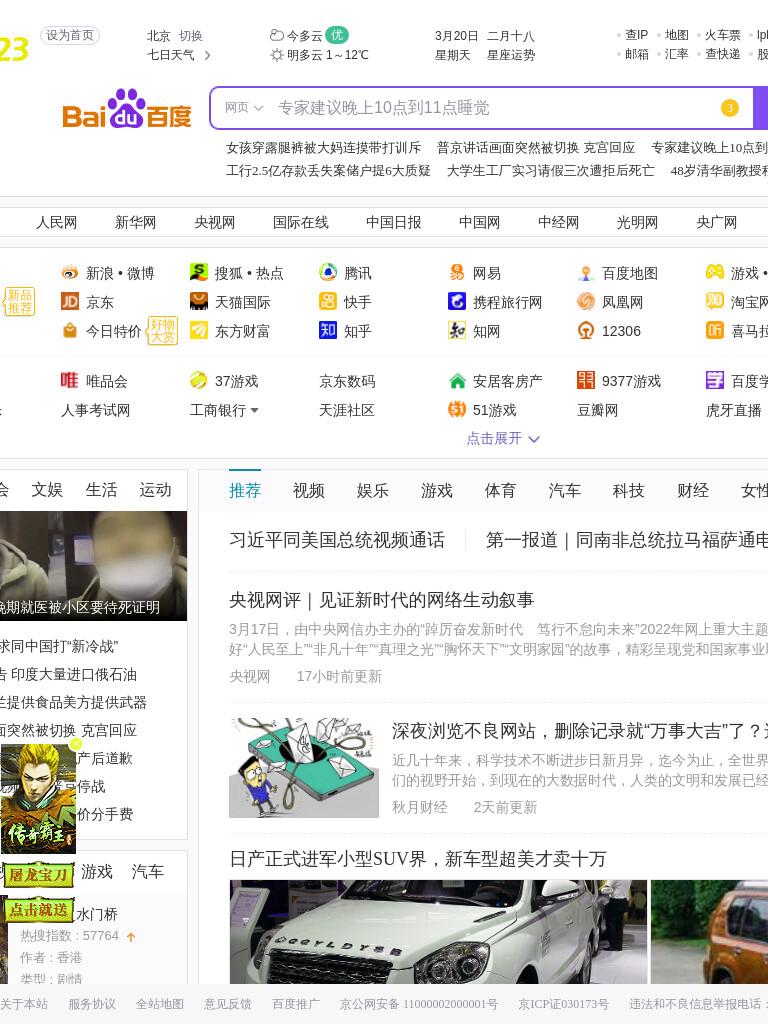Click the 设为首页 button
Viewport: 768px width, 1024px height.
[x=70, y=35]
